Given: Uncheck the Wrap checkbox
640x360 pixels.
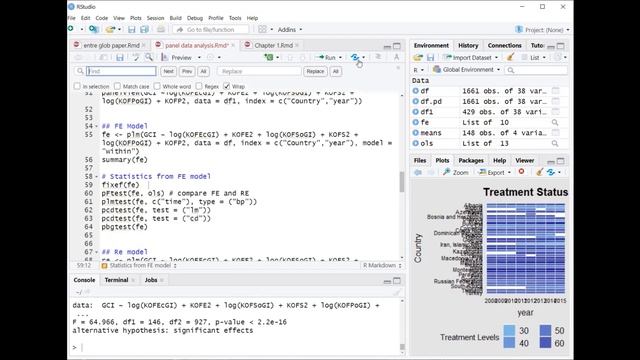Looking at the screenshot, I should pos(227,86).
